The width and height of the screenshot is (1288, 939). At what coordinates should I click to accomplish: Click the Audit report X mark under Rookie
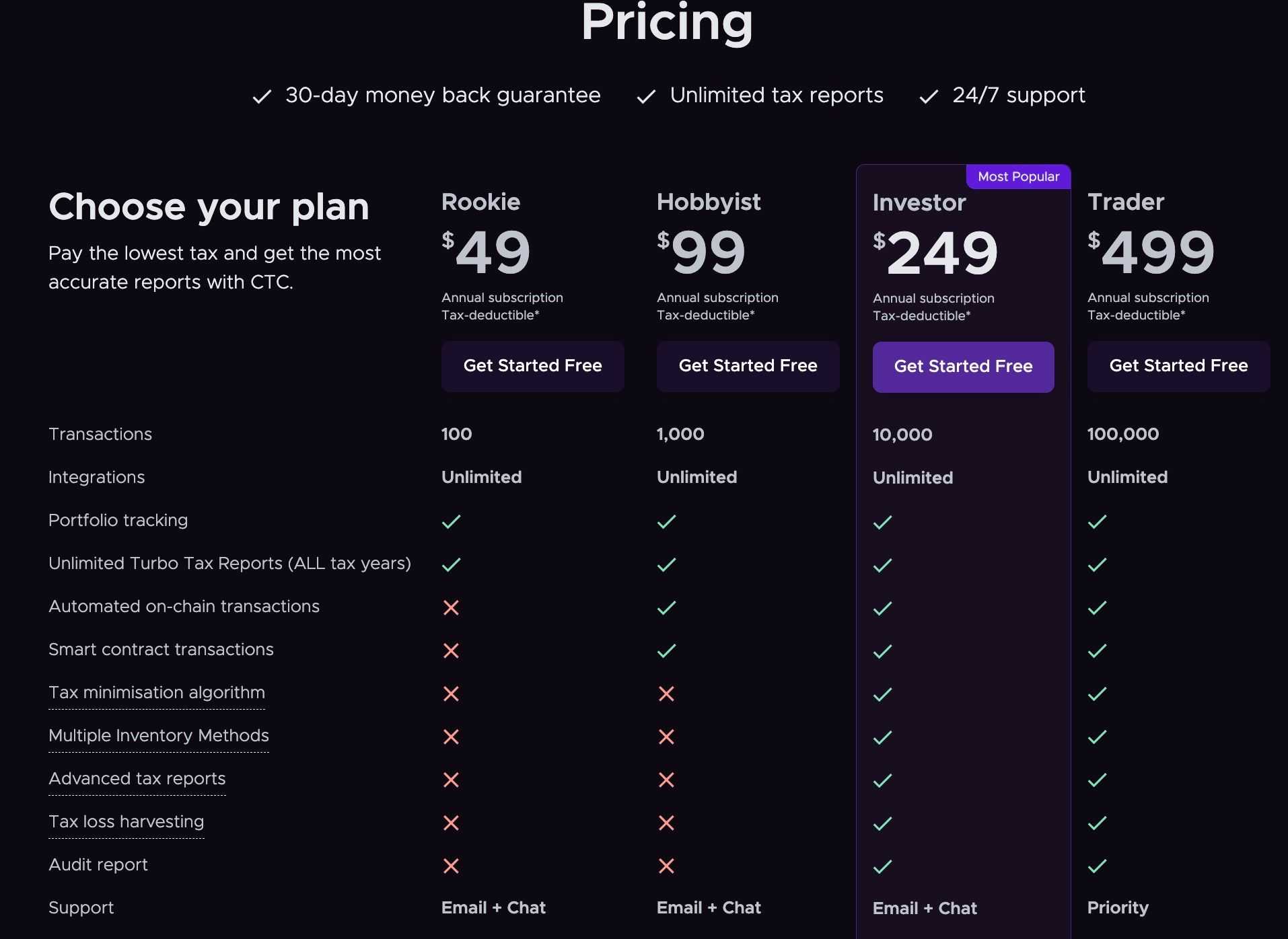[x=452, y=866]
